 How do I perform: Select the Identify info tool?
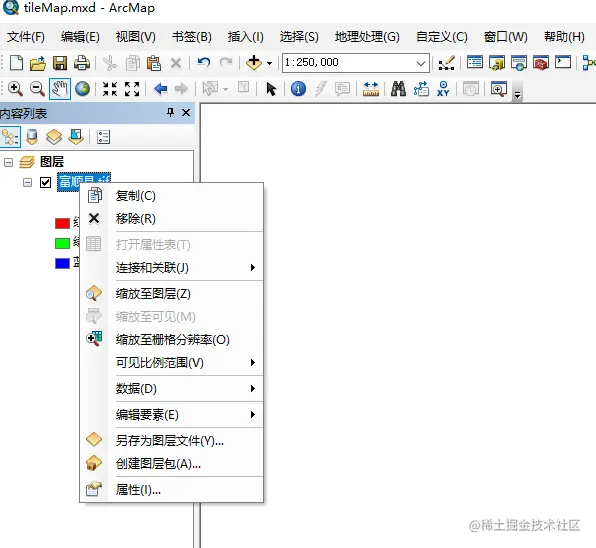coord(298,89)
